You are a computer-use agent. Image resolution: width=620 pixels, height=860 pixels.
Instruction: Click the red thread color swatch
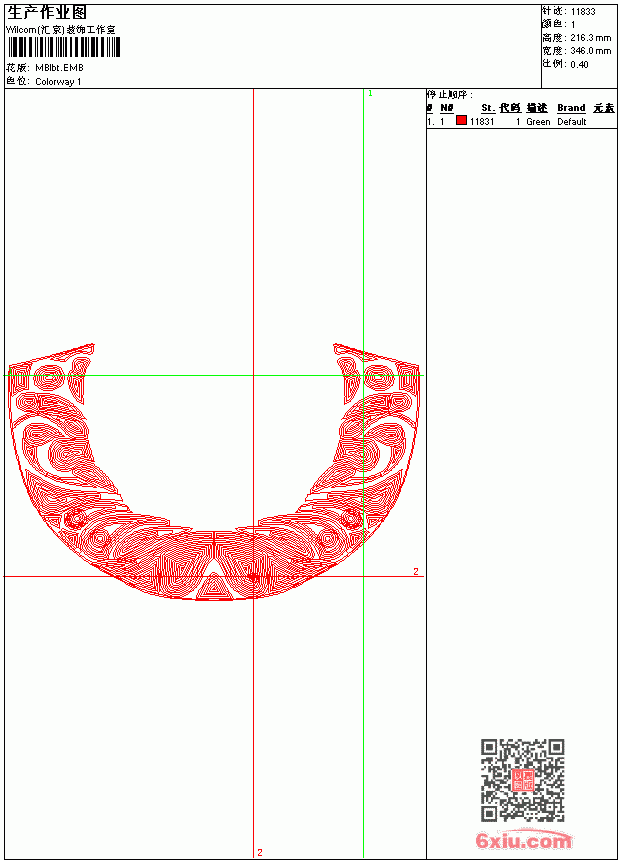(x=461, y=120)
